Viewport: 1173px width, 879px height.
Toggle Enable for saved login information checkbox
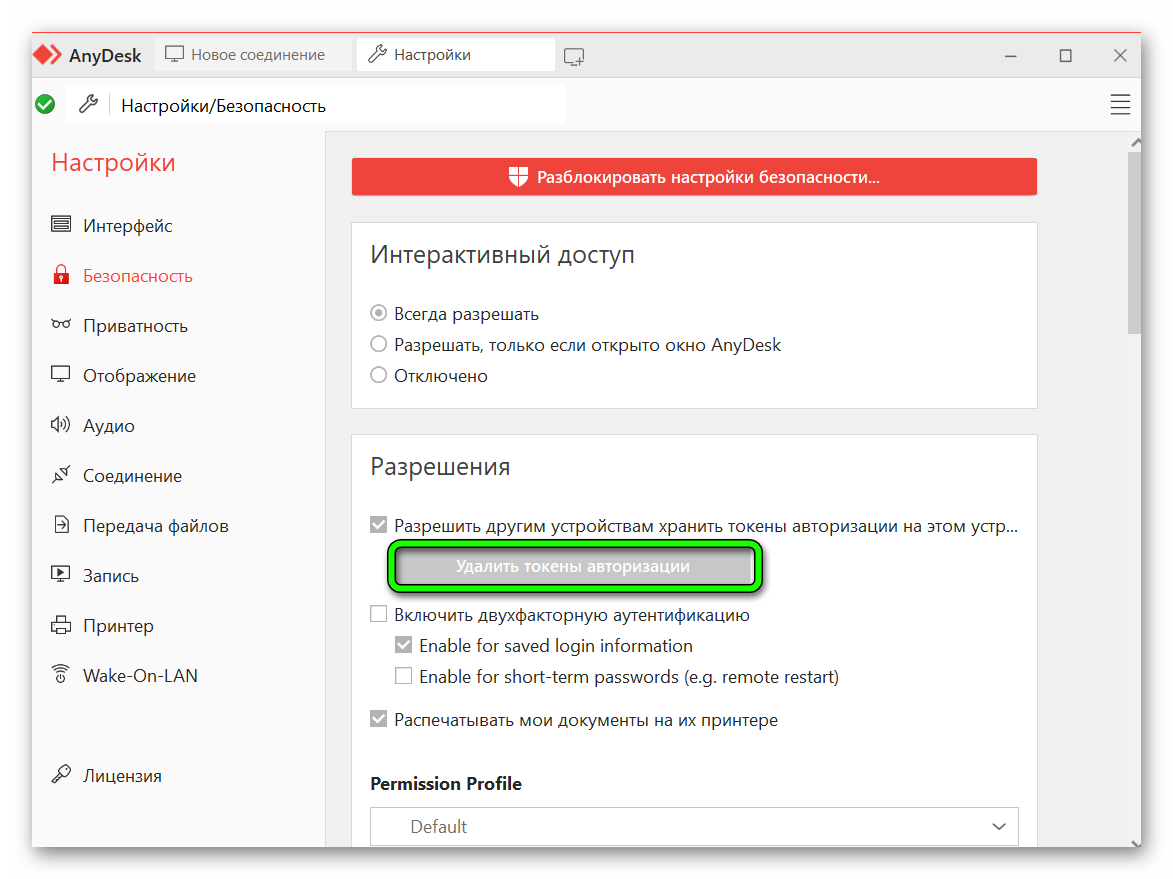[403, 645]
